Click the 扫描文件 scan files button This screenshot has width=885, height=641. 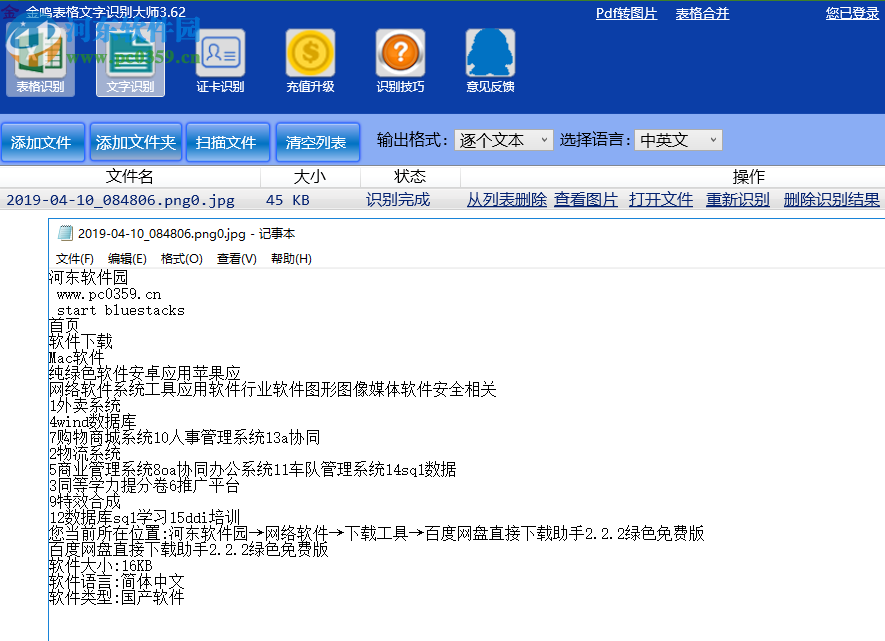pos(228,142)
